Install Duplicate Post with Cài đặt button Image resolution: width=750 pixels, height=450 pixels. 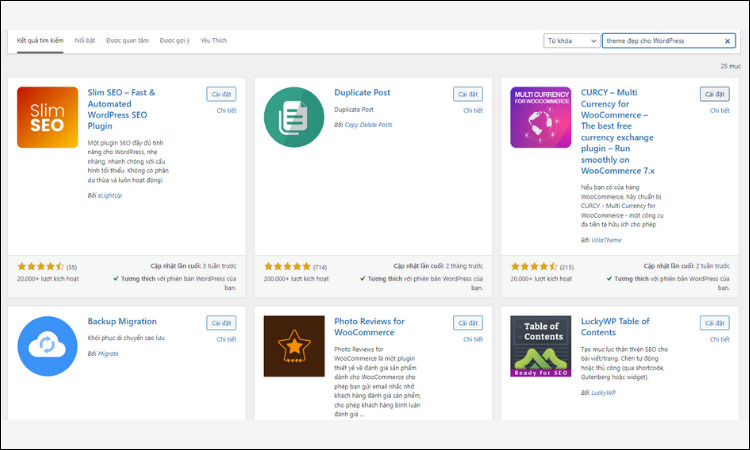point(468,94)
